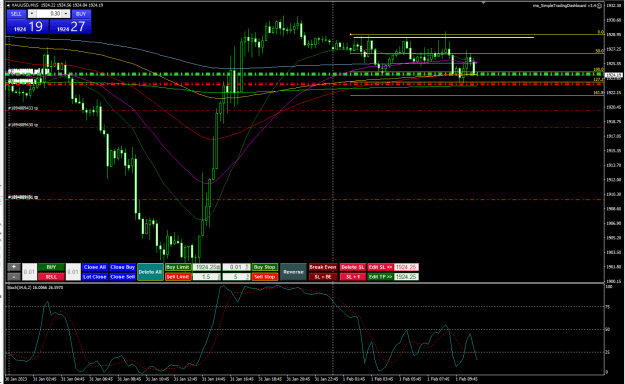
Task: Click the Break Even button
Action: (x=323, y=267)
